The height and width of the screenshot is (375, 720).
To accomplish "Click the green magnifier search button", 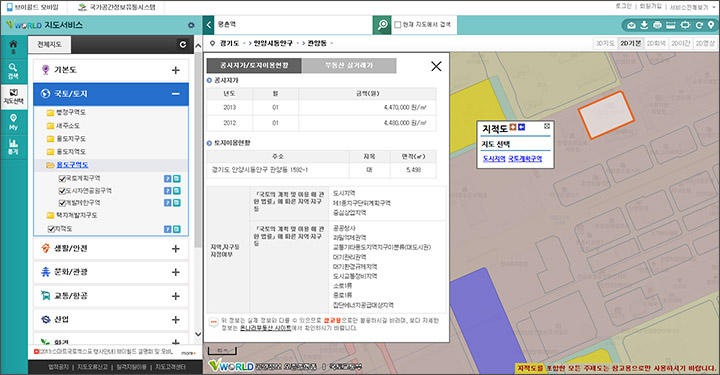I will (382, 25).
